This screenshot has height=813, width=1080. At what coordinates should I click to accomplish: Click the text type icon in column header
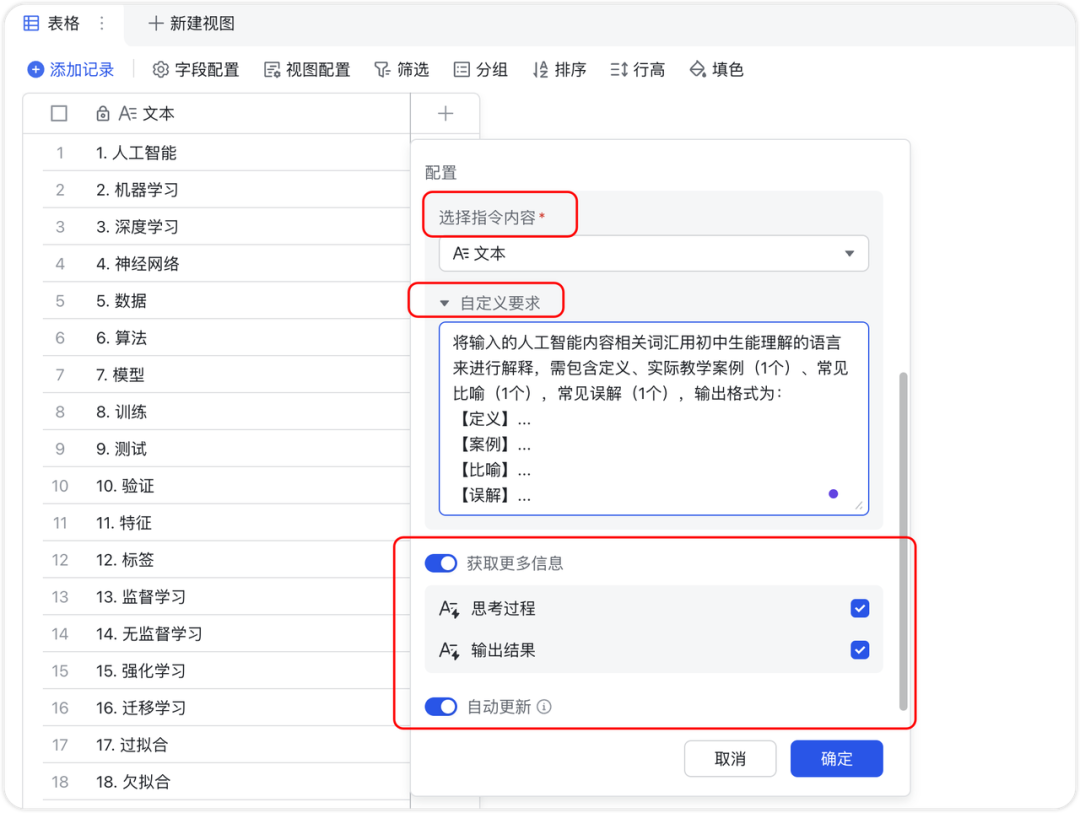[127, 114]
